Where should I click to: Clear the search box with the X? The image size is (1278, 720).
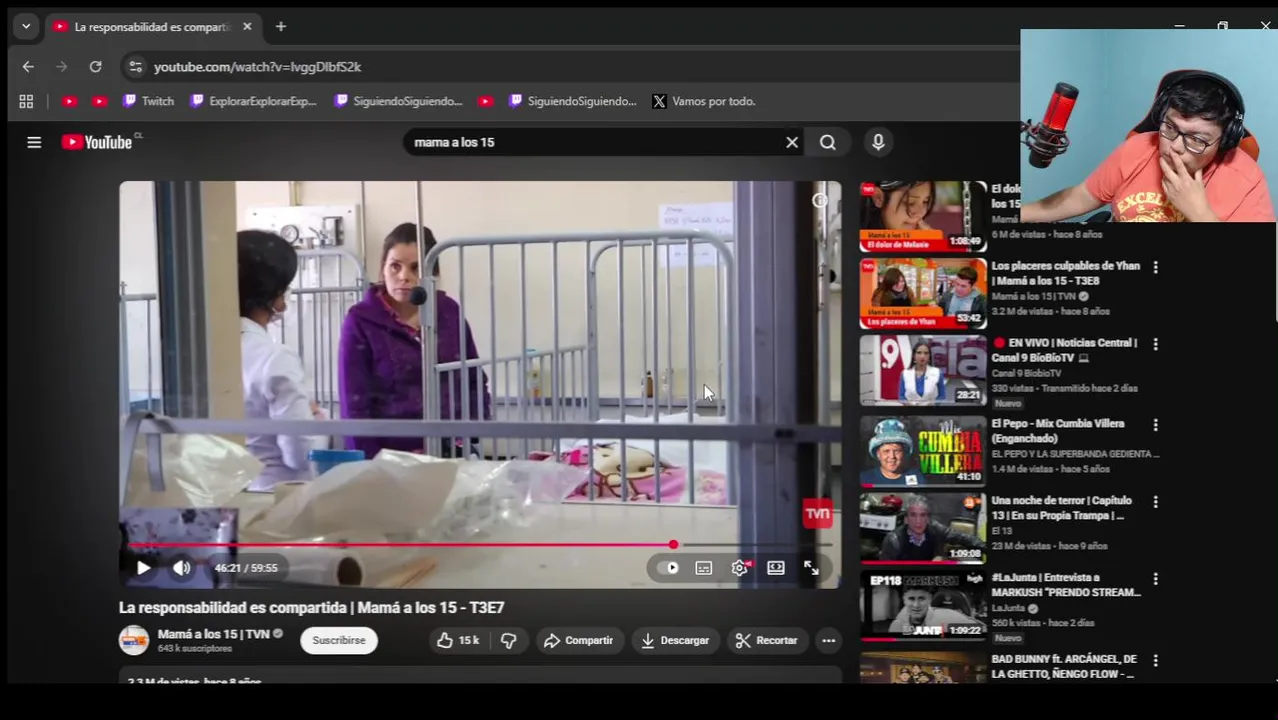792,142
